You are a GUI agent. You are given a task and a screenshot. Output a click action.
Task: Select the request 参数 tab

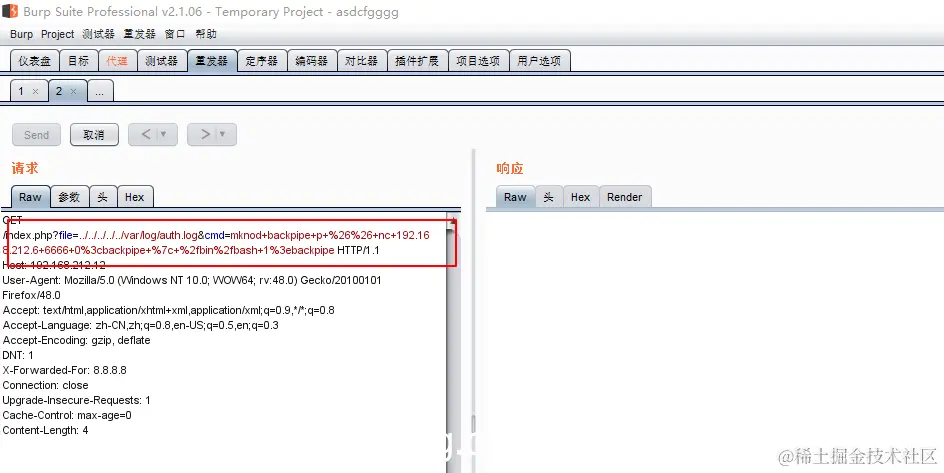(69, 197)
